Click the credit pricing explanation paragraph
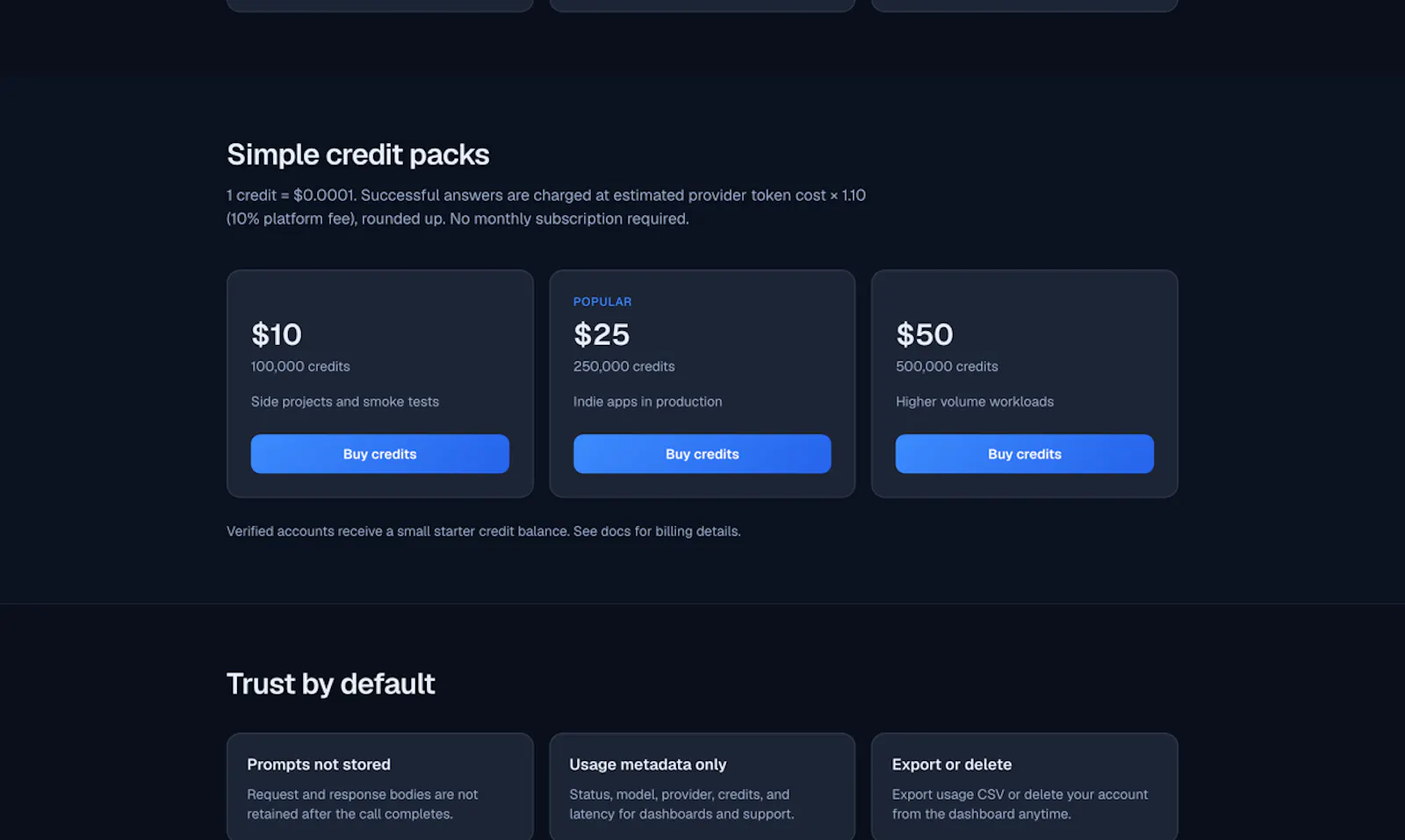 tap(546, 207)
